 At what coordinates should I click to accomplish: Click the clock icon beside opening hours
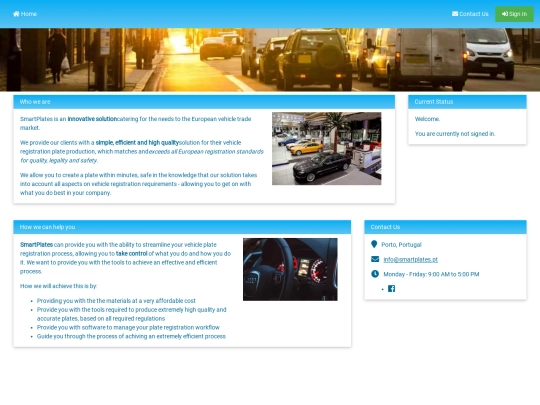click(x=375, y=274)
